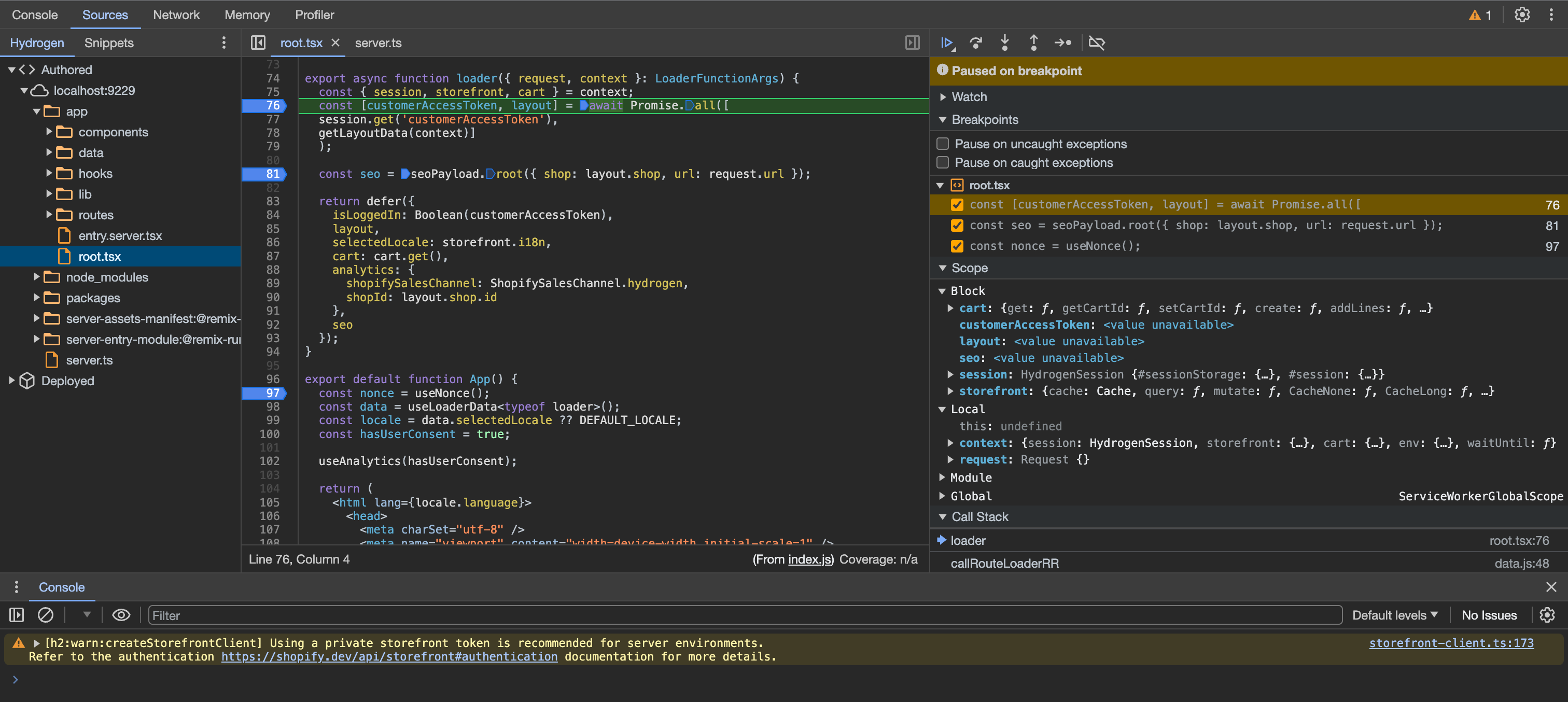Click the Resume script execution button

(x=946, y=42)
